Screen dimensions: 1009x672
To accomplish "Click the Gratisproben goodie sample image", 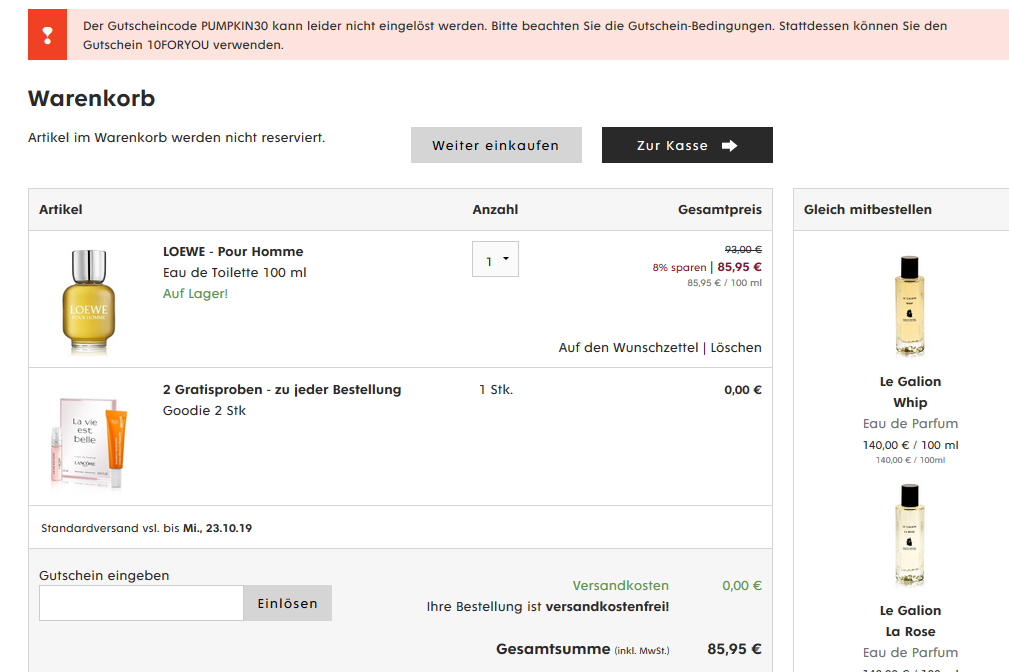I will (x=89, y=443).
